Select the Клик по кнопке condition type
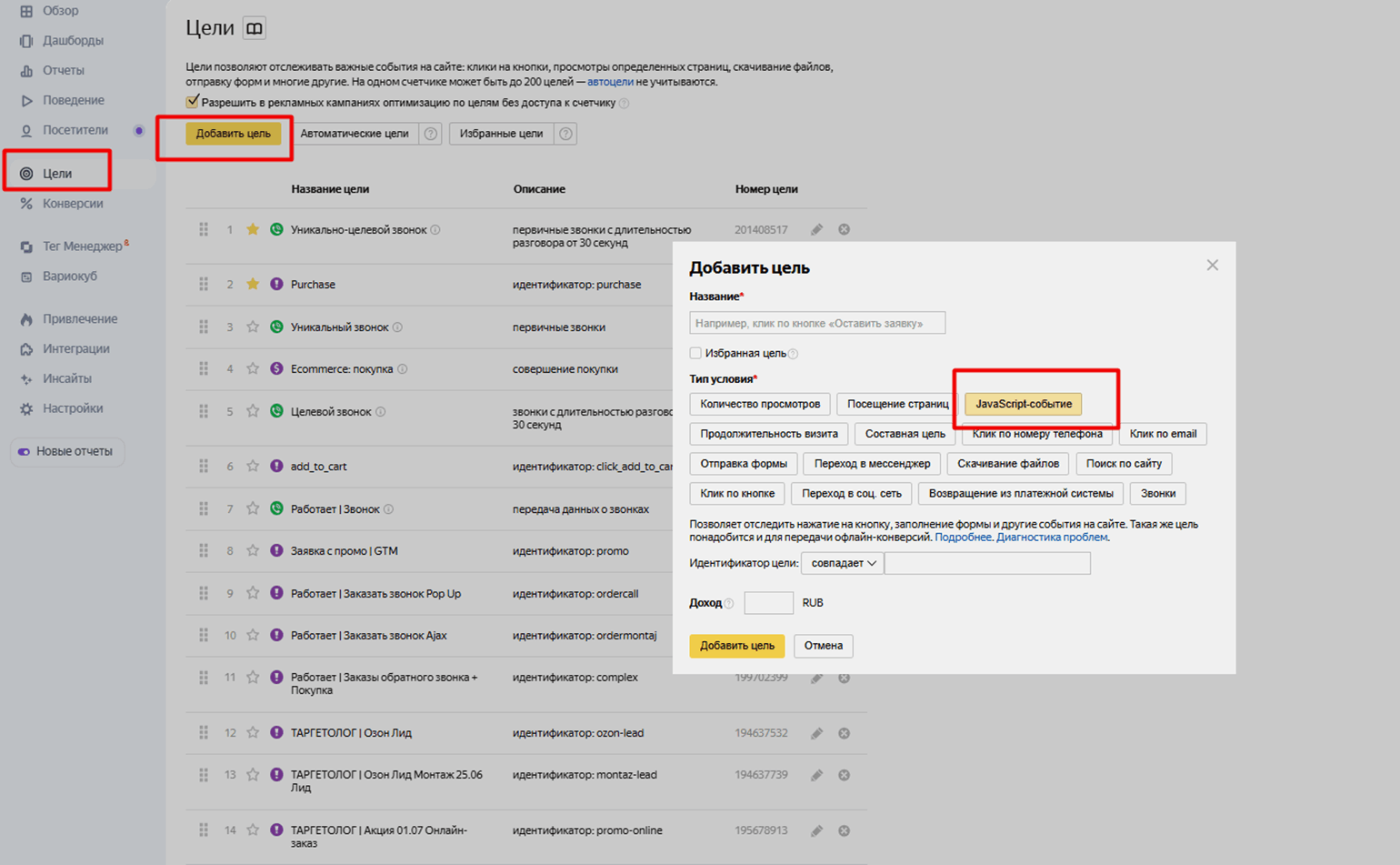 [x=736, y=493]
